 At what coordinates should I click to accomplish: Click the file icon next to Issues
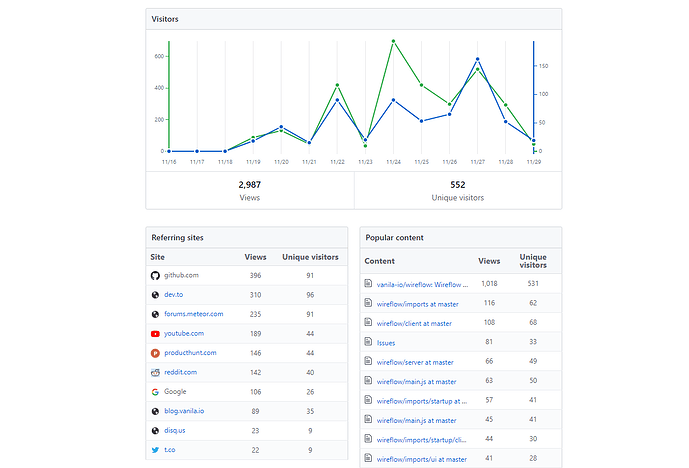[368, 341]
